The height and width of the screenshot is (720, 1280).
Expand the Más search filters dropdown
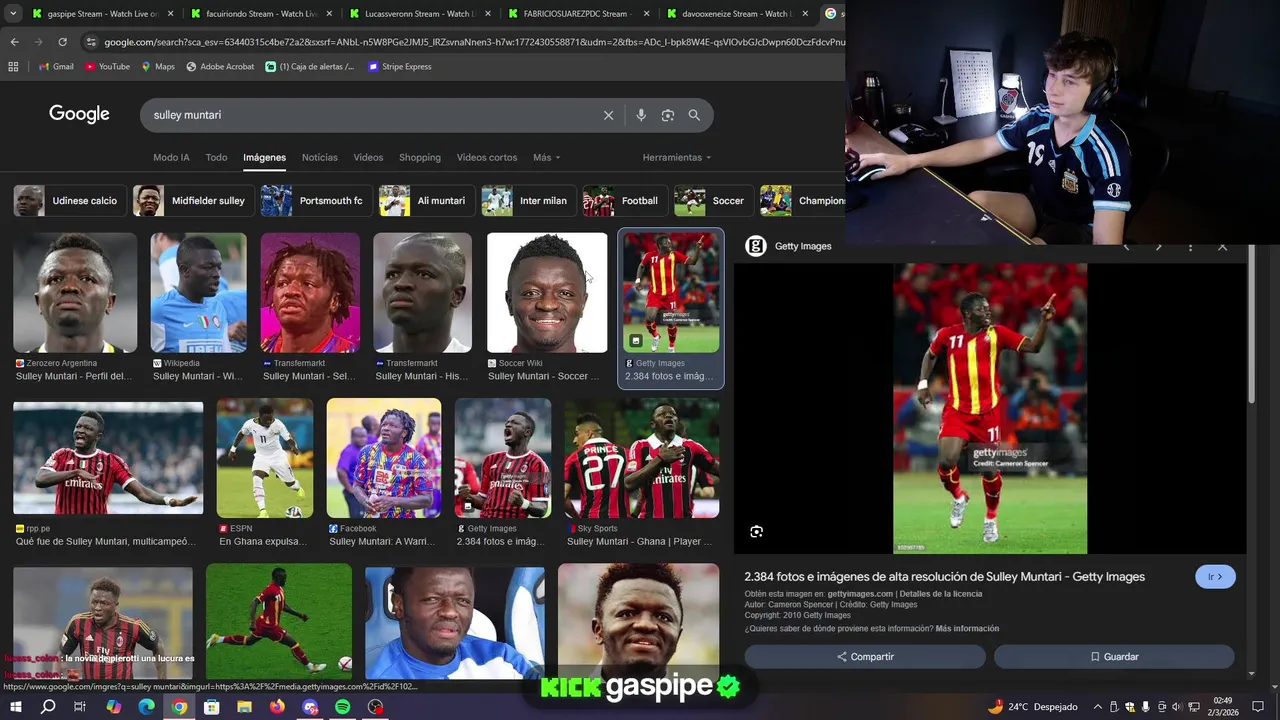[x=546, y=157]
